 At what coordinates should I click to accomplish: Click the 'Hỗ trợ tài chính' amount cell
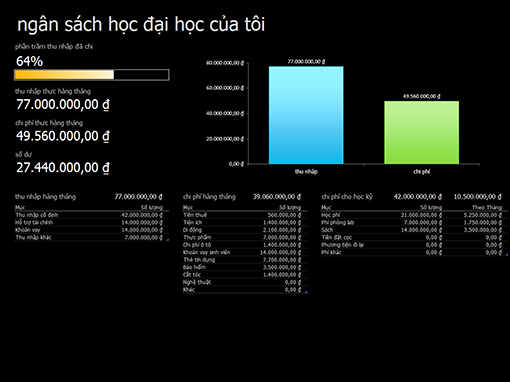[142, 222]
